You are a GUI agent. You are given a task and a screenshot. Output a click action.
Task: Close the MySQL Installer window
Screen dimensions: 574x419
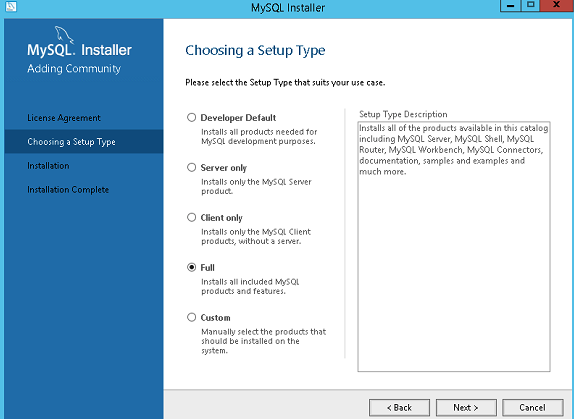click(556, 5)
